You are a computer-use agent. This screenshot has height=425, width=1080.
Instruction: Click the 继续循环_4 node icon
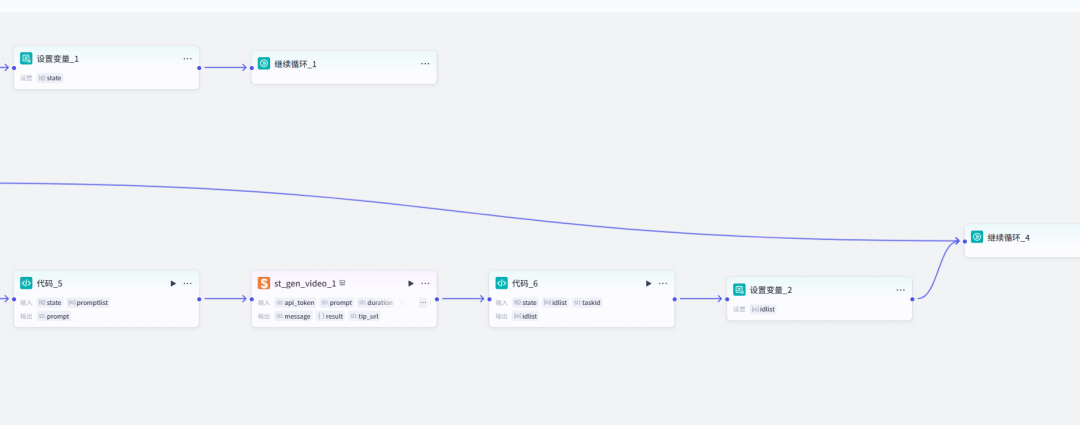tap(977, 237)
